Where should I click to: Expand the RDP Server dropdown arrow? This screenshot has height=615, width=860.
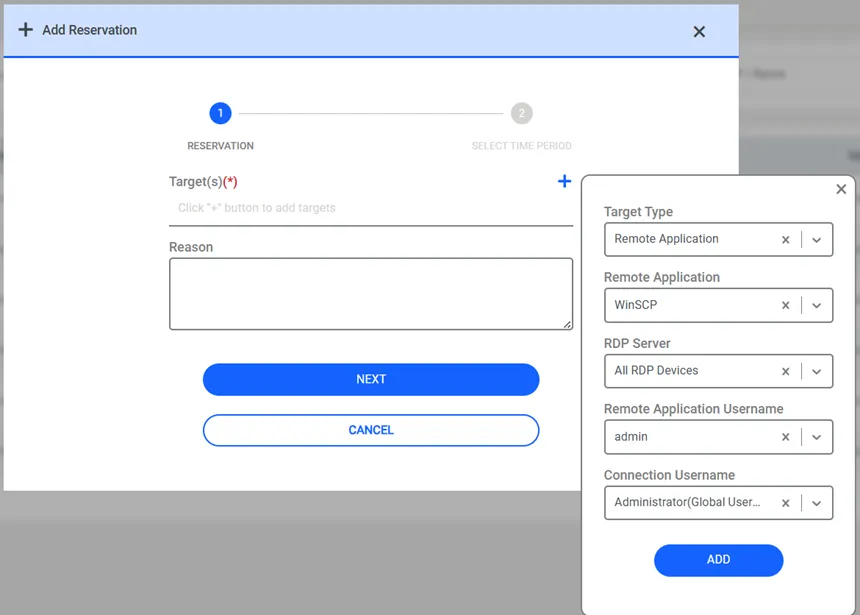coord(817,371)
